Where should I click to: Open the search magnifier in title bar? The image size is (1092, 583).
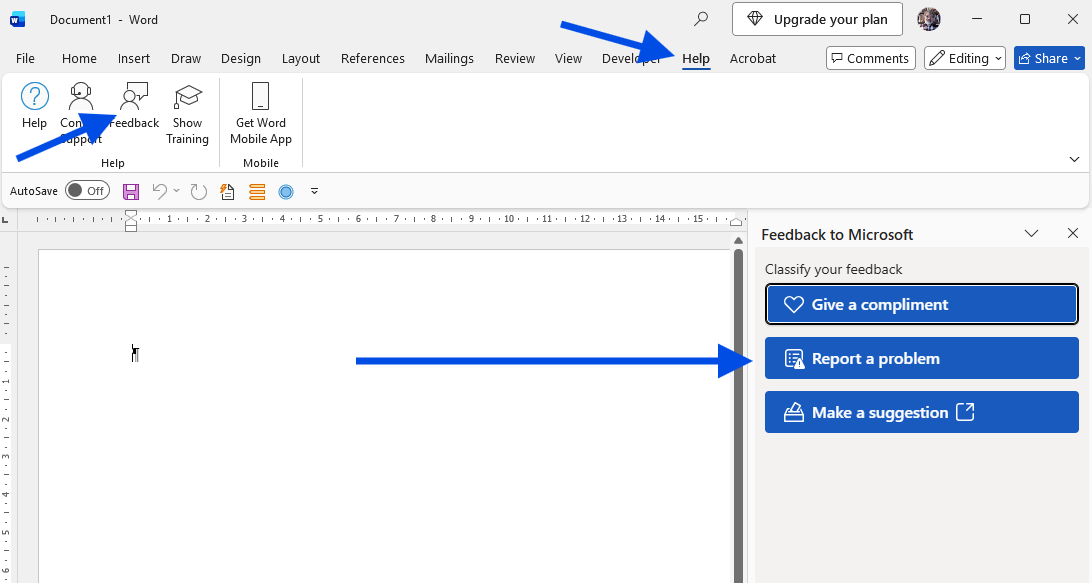701,19
